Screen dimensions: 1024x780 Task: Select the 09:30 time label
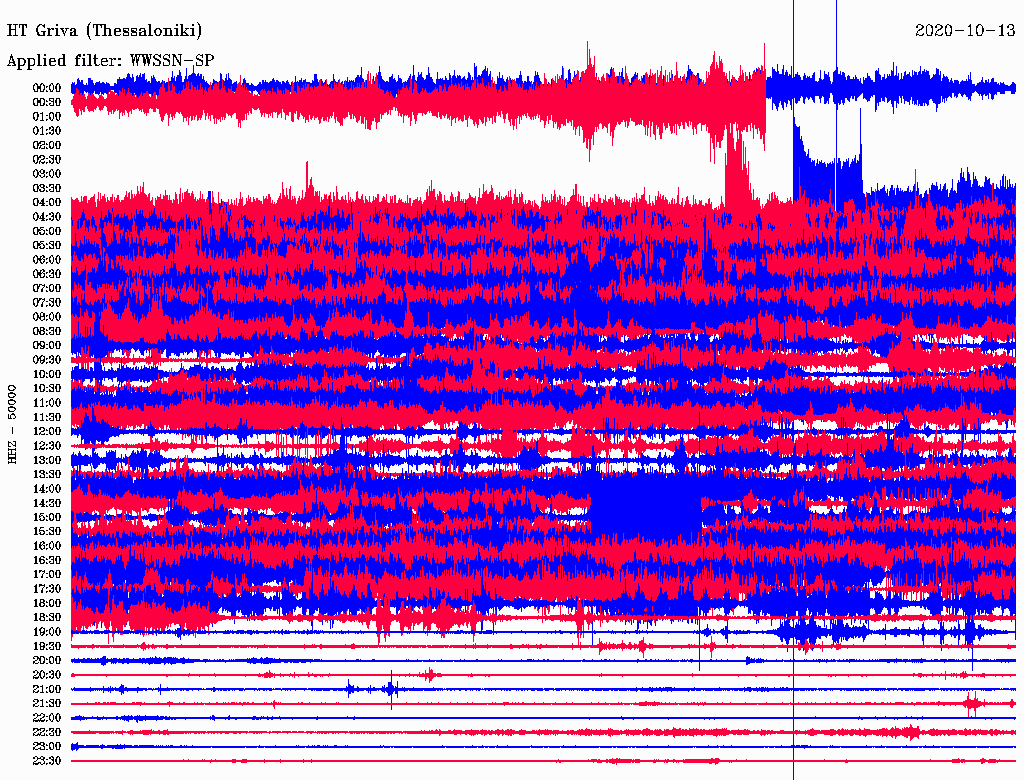click(47, 360)
